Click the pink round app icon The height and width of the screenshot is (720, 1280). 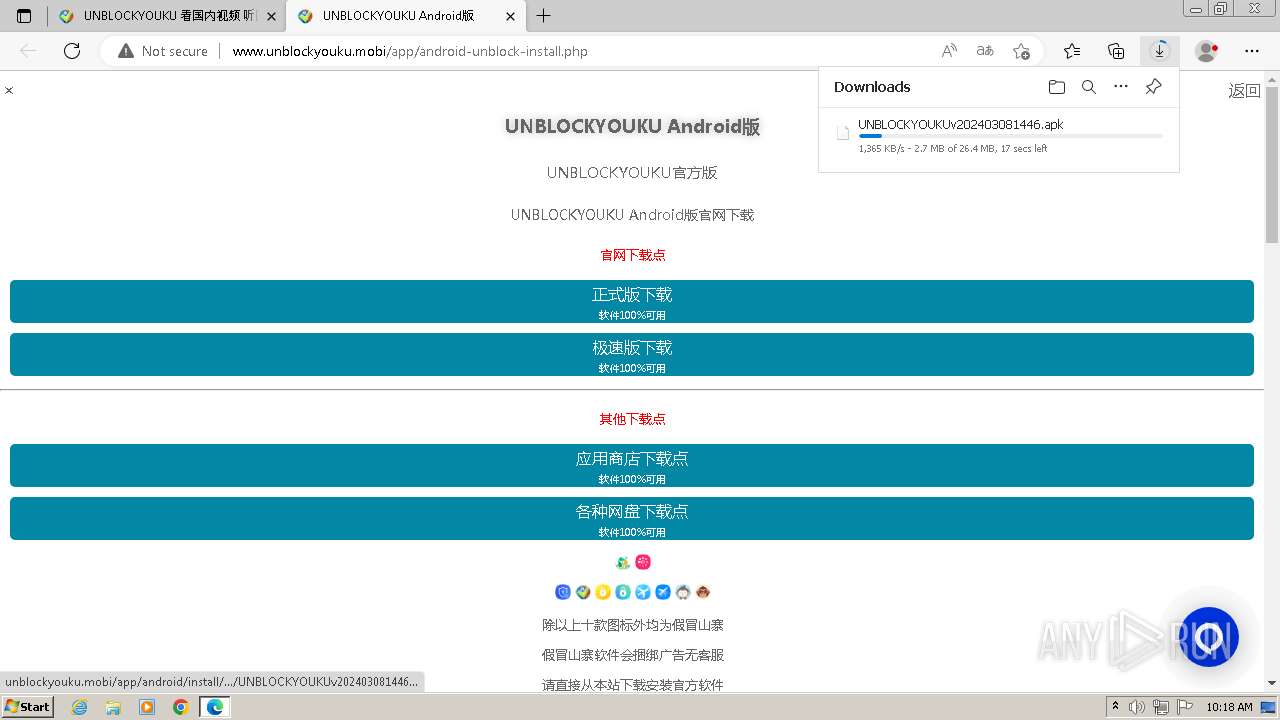(643, 562)
